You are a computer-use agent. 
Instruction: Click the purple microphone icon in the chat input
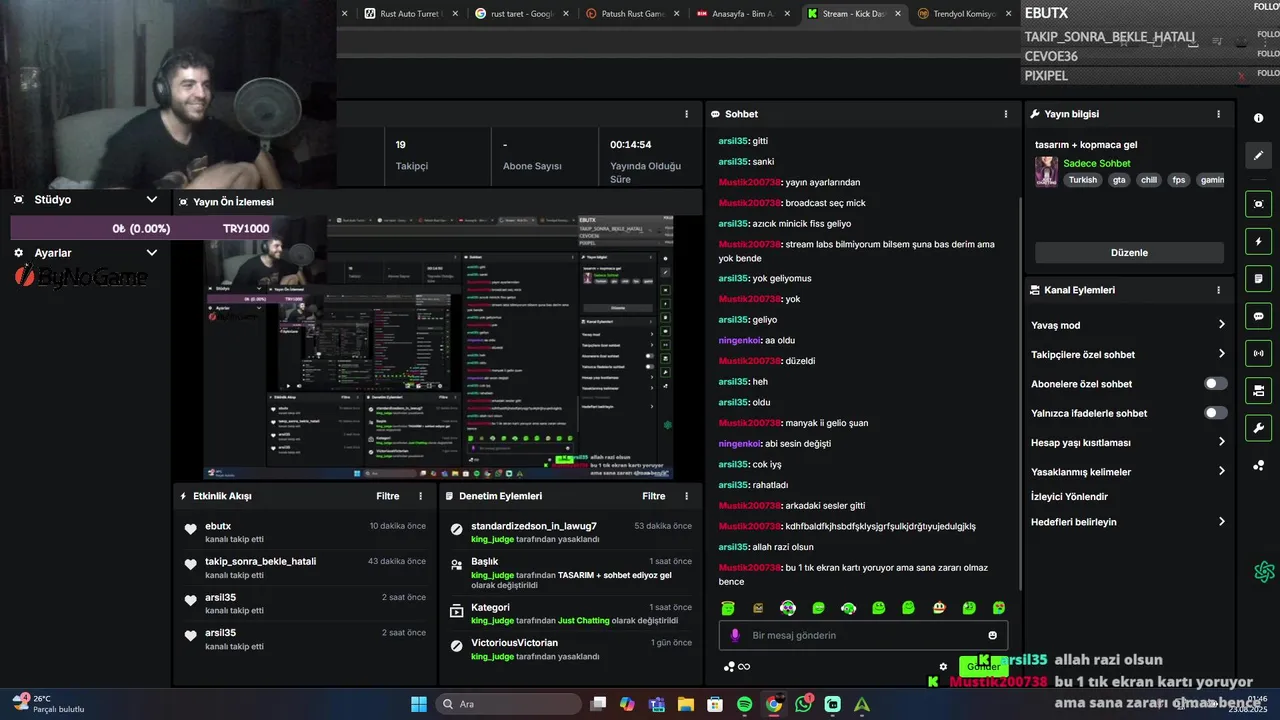[x=735, y=635]
